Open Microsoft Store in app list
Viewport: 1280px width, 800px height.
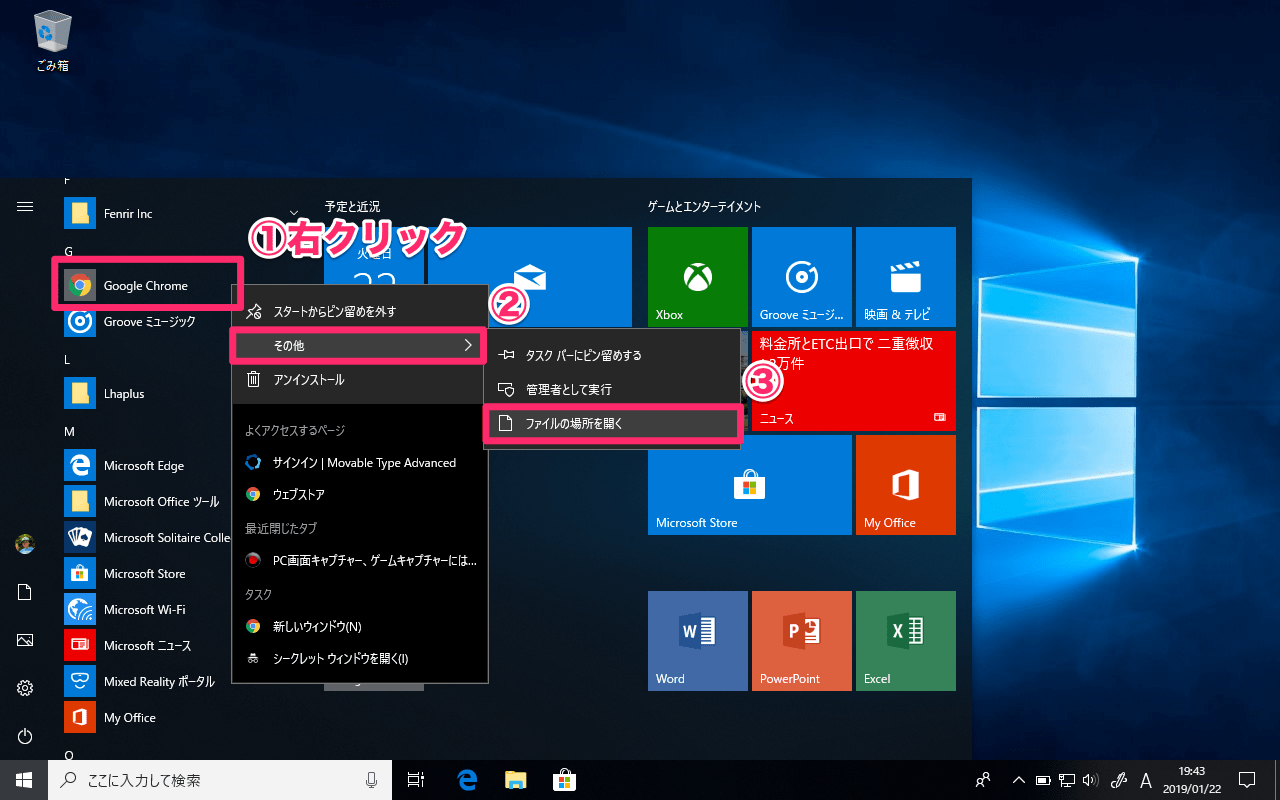coord(146,574)
